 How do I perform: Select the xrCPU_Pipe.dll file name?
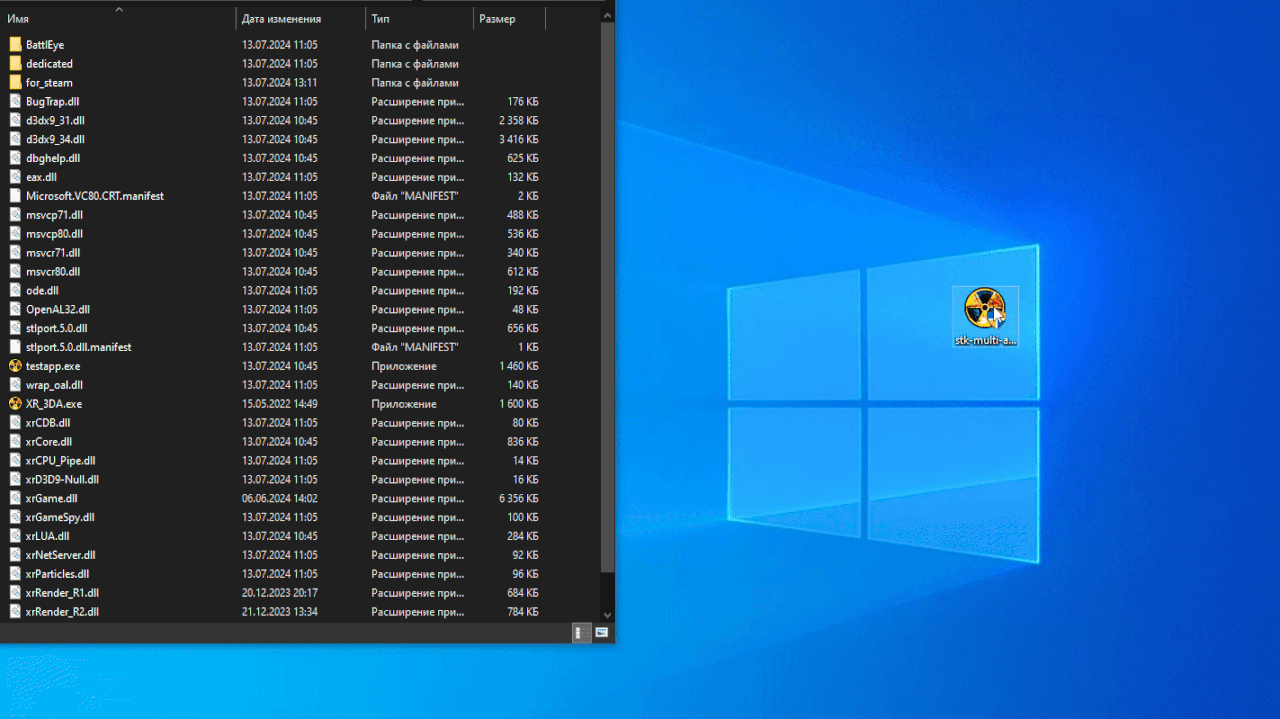click(x=61, y=460)
